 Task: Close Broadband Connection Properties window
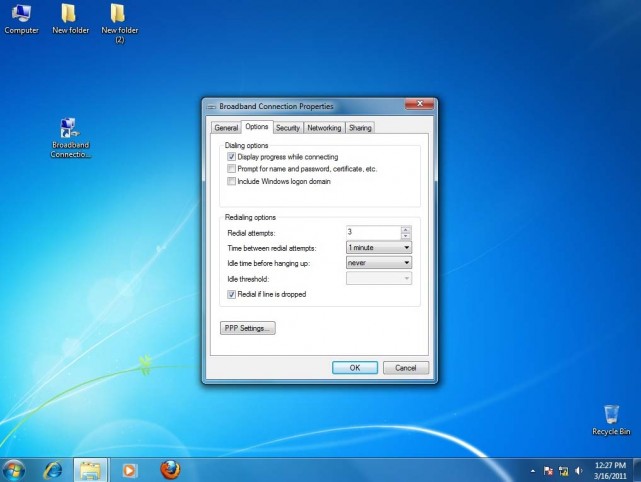tap(419, 104)
